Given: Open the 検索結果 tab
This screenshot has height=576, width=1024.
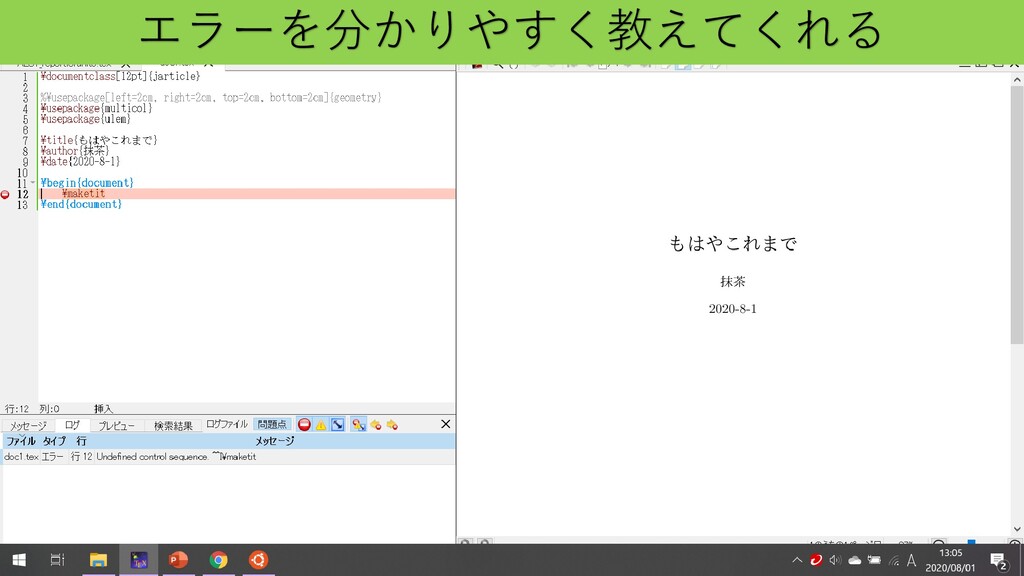Looking at the screenshot, I should (x=173, y=425).
